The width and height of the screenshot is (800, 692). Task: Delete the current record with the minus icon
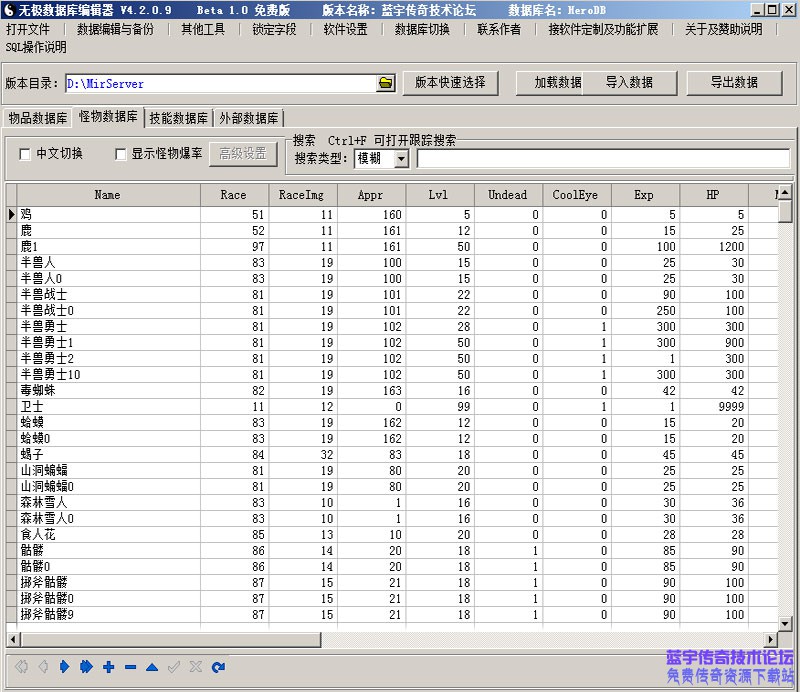130,668
